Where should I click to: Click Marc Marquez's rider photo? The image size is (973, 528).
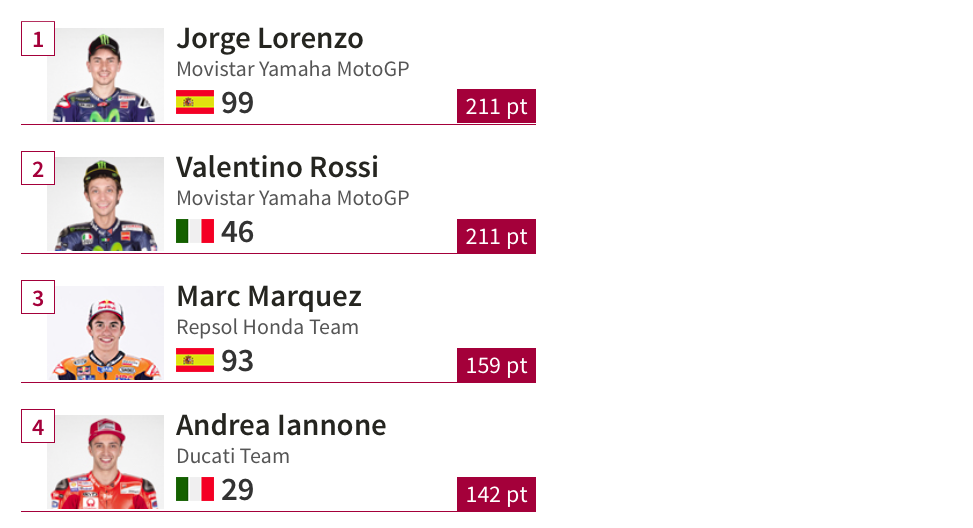tap(105, 333)
